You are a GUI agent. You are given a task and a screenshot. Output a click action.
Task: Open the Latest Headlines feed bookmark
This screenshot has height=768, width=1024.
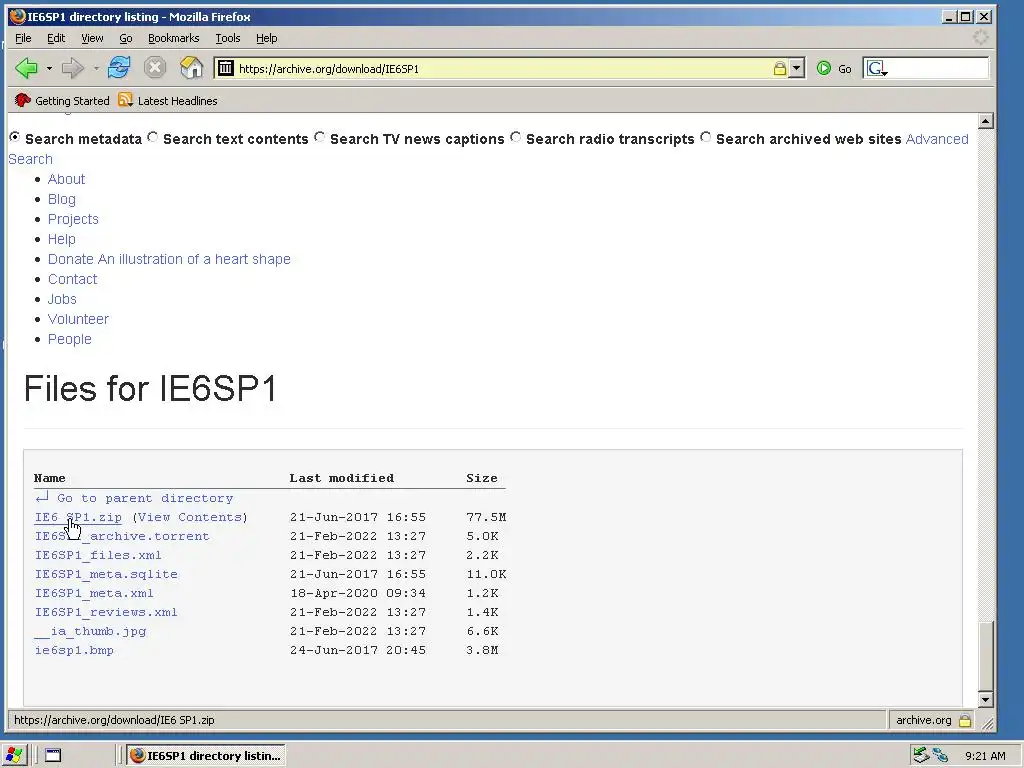click(x=168, y=101)
